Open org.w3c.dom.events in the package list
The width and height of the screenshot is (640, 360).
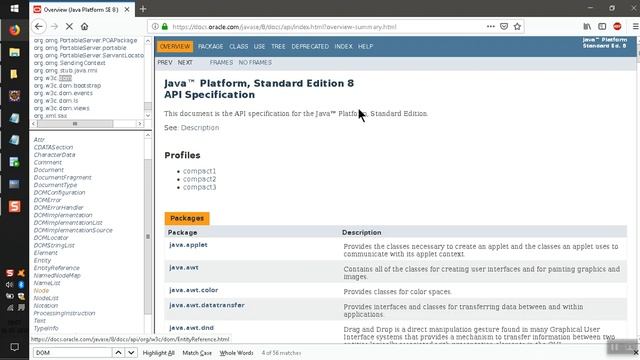point(63,93)
